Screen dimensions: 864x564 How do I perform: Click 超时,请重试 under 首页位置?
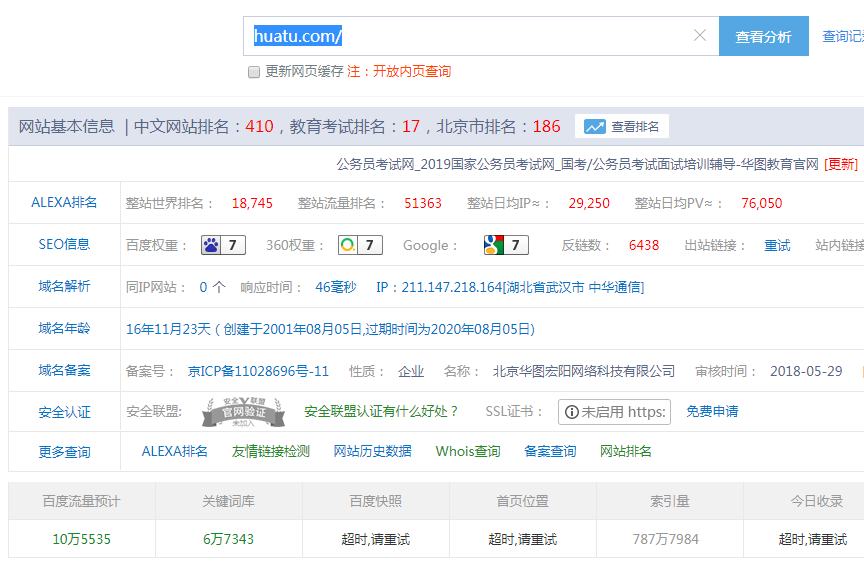tap(522, 539)
